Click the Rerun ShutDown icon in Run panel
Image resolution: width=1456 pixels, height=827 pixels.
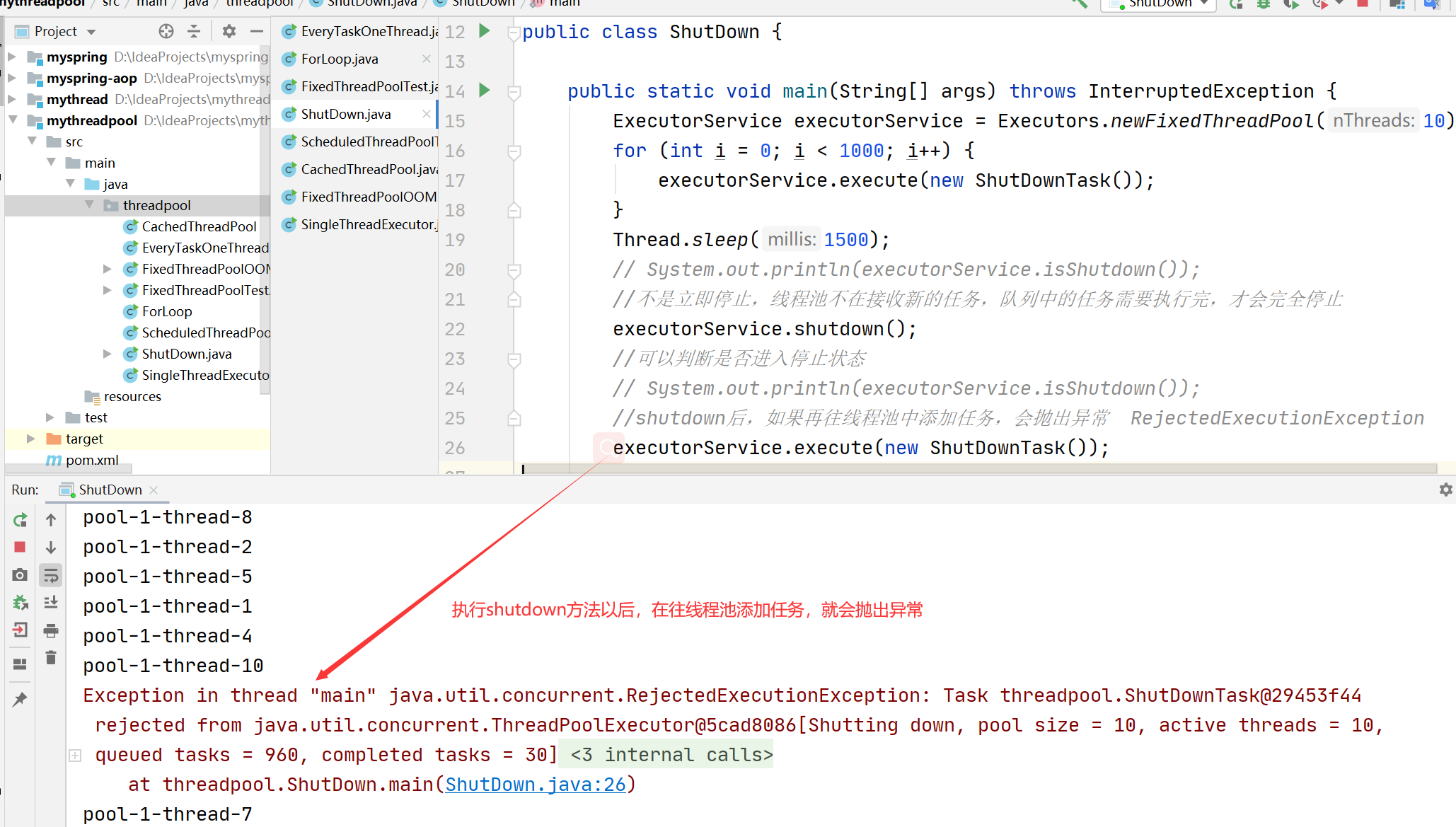coord(20,520)
